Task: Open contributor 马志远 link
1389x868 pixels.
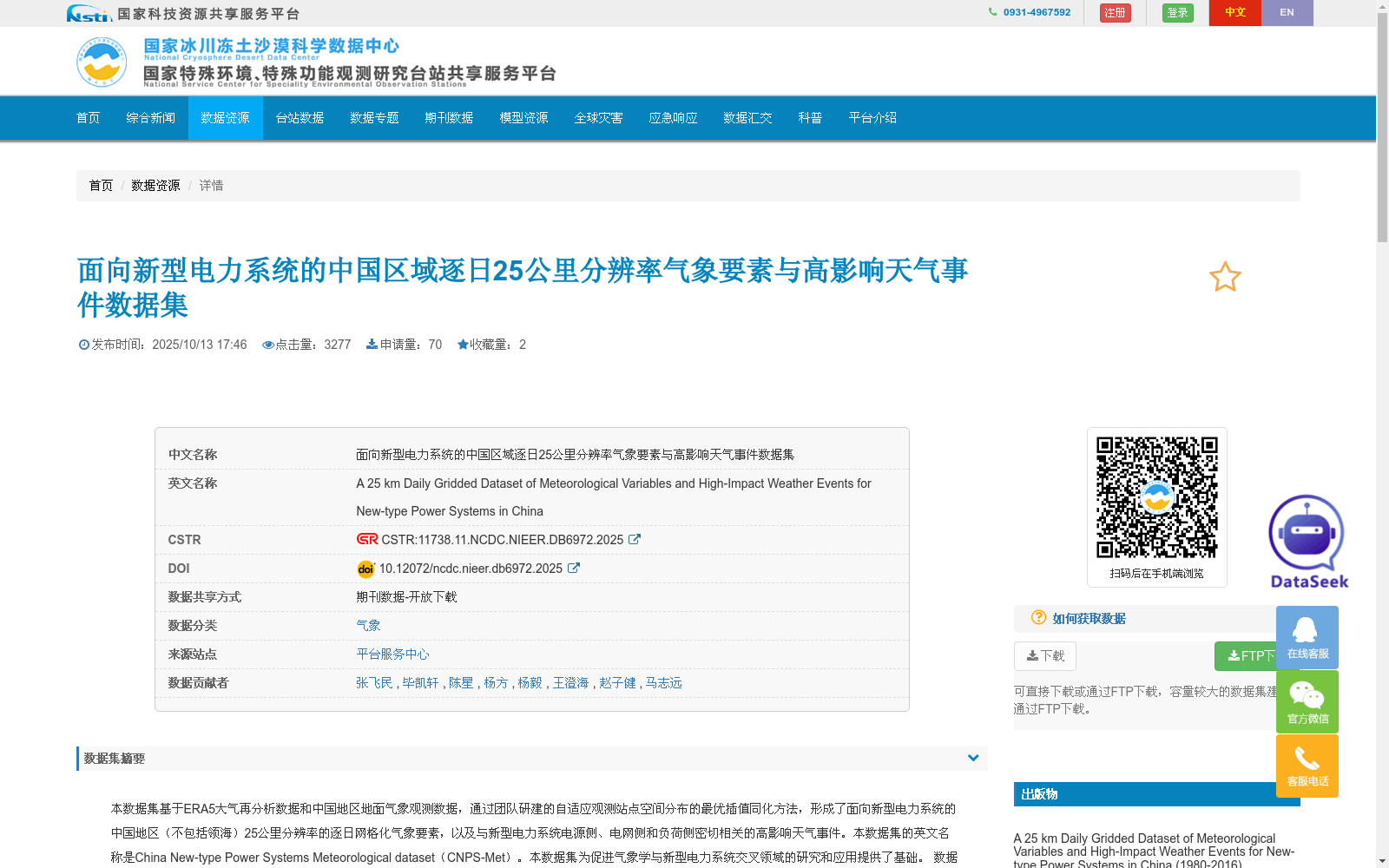Action: [663, 683]
